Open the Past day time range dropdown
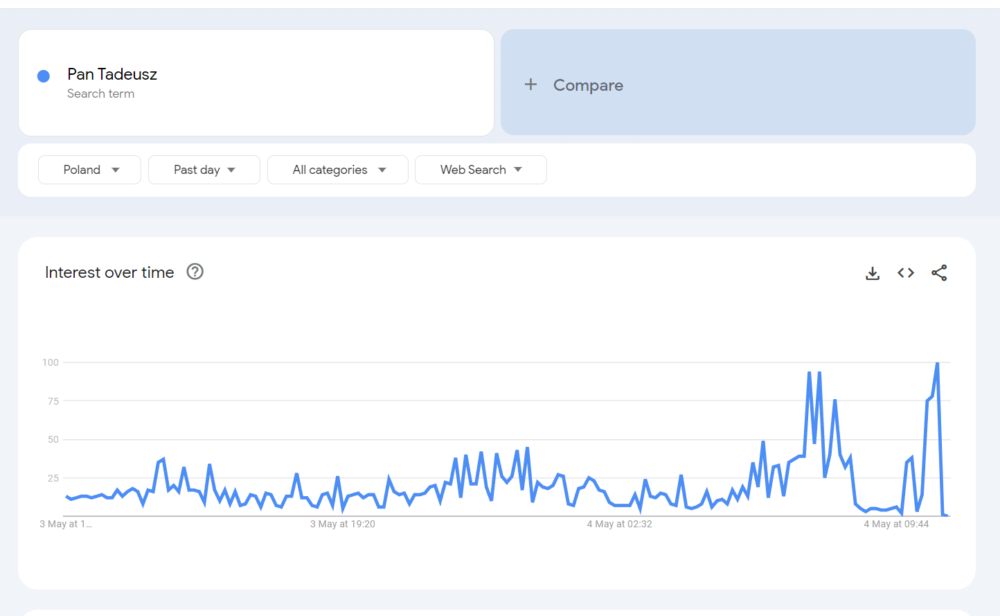The image size is (1000, 616). pos(204,170)
